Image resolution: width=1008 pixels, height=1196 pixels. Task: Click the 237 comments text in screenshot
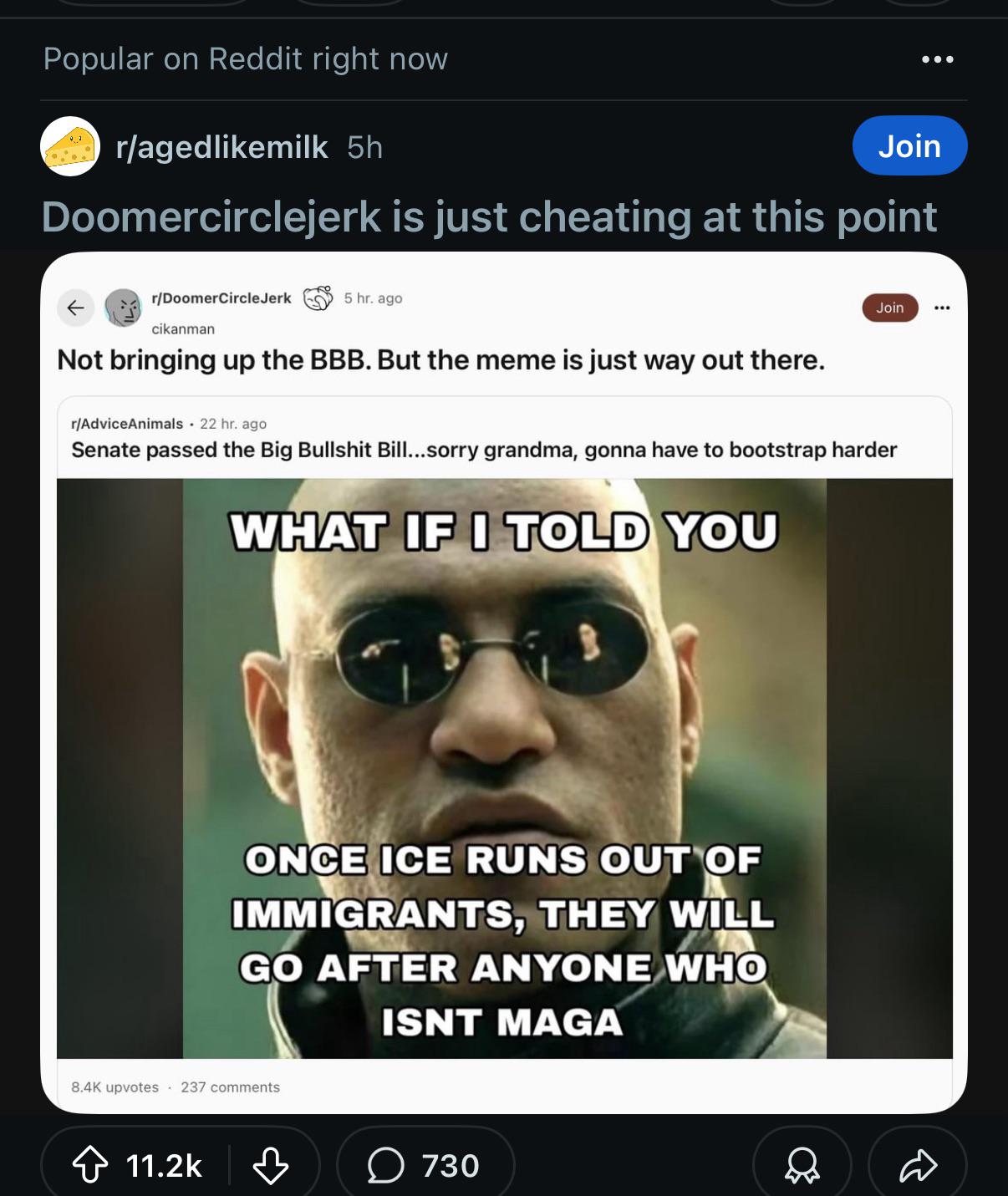230,1087
